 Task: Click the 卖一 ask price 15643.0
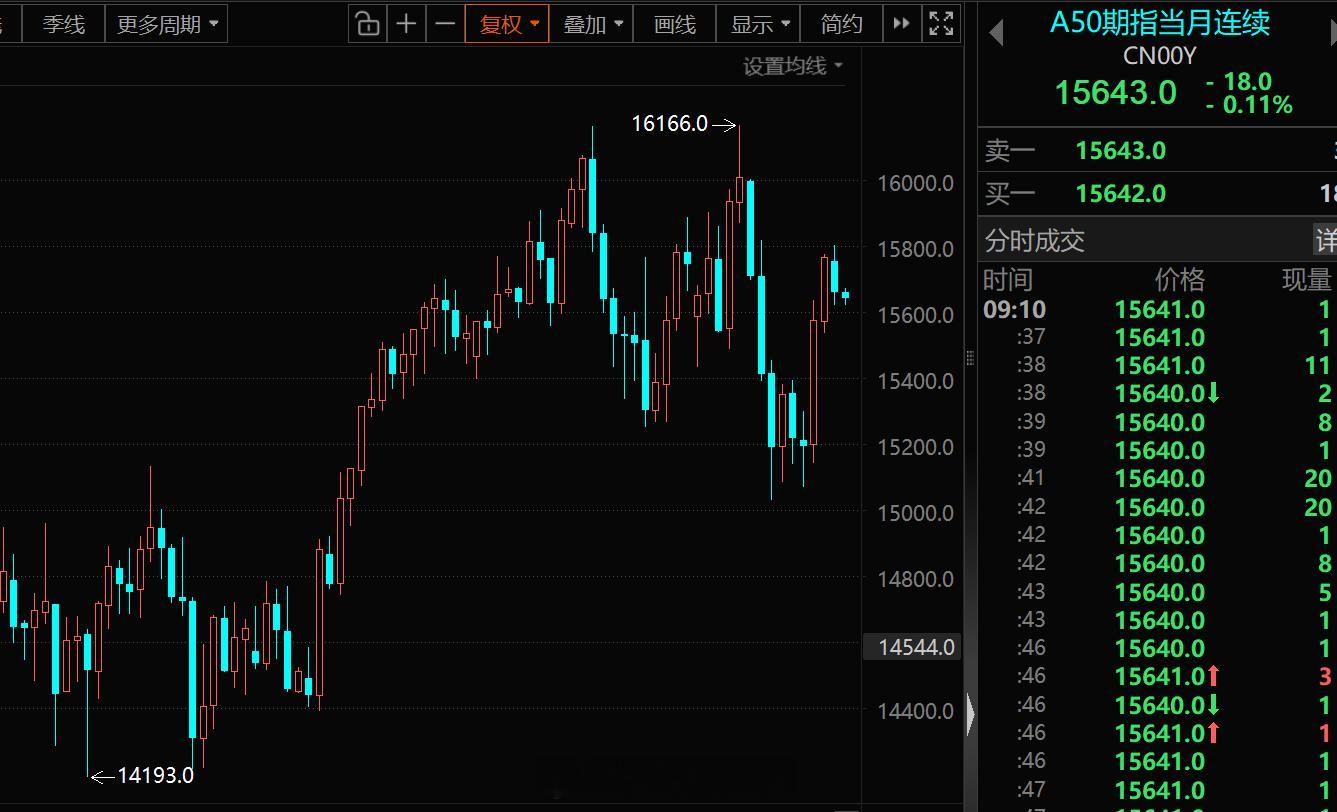coord(1120,151)
